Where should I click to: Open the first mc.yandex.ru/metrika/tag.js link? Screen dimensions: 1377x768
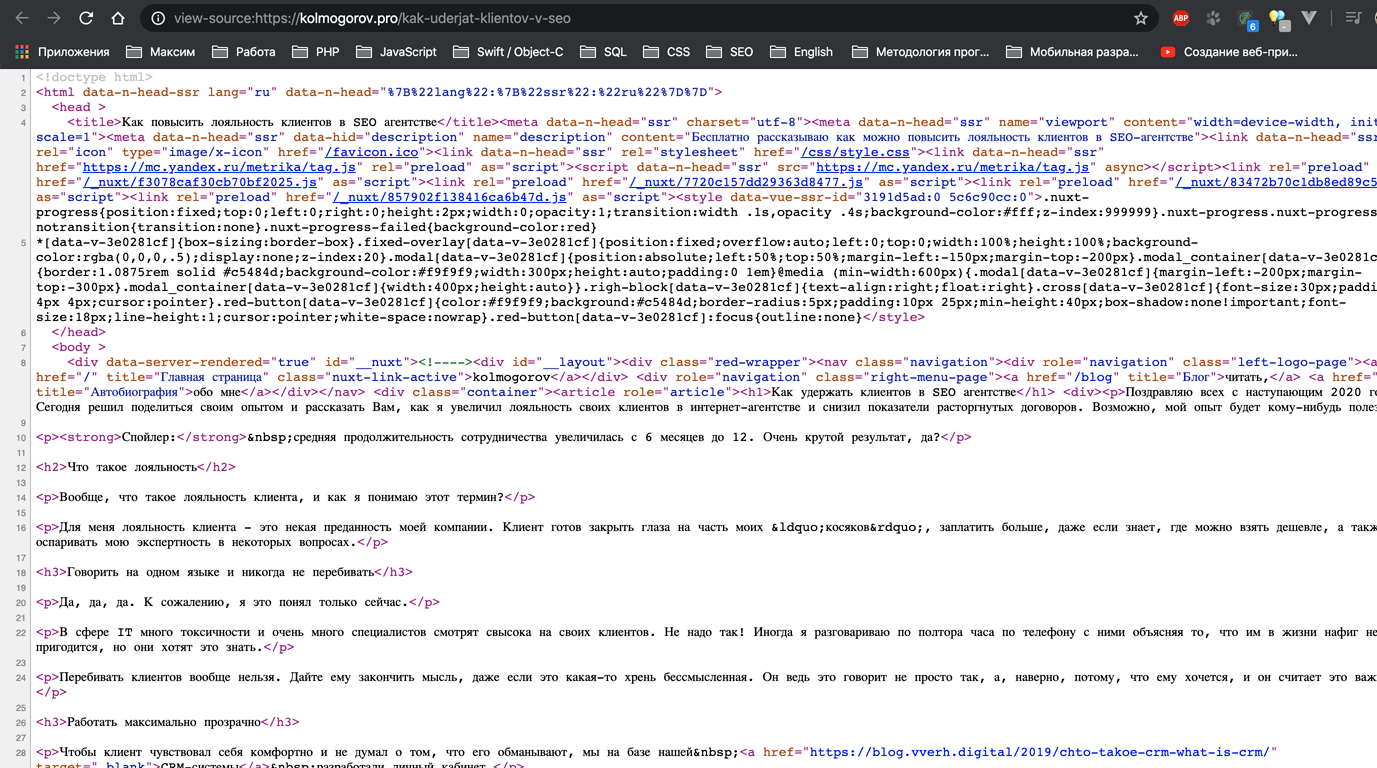219,167
